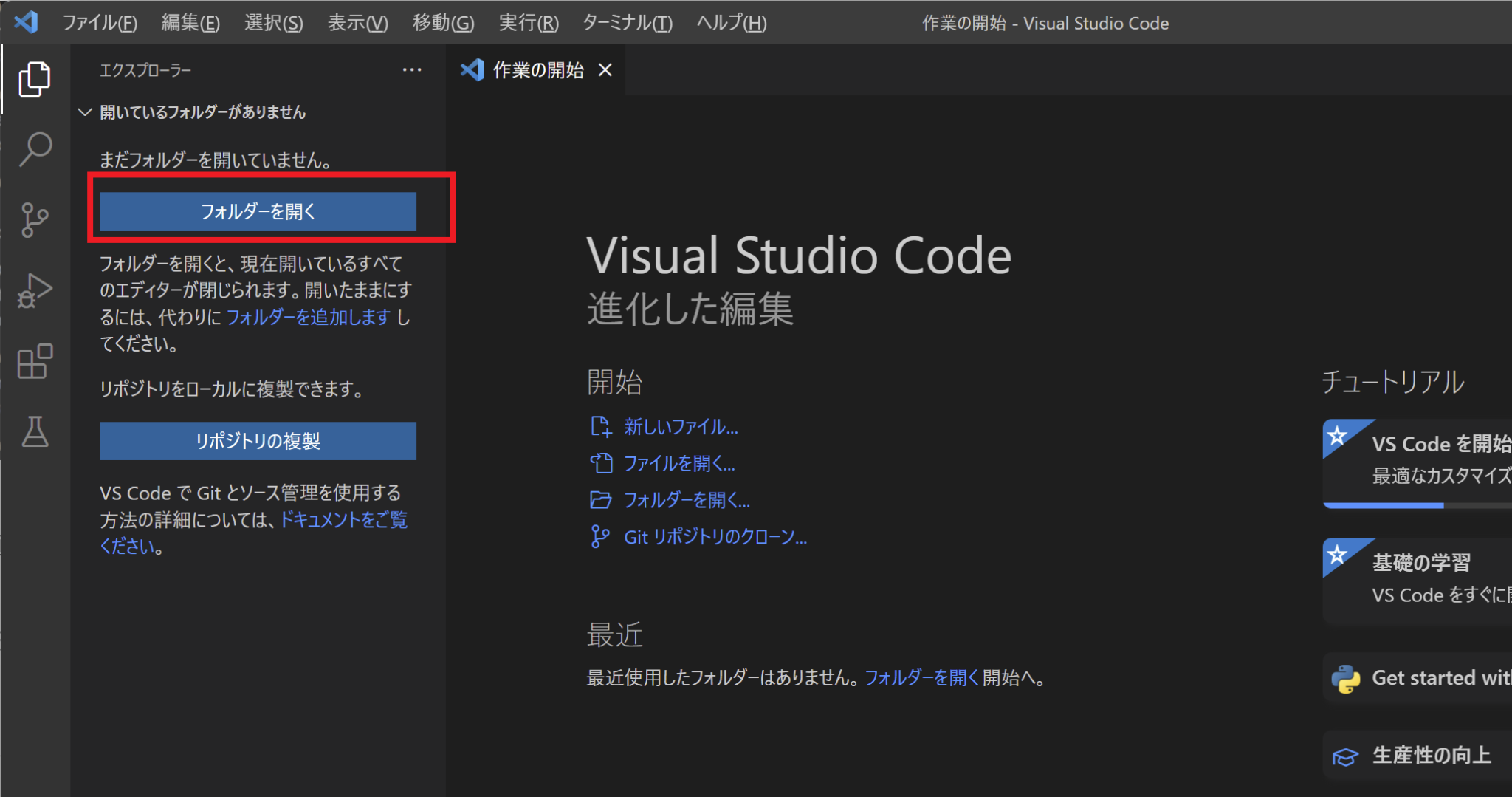Collapse the 開いているフォルダーがありません section
Viewport: 1512px width, 797px height.
[x=85, y=112]
